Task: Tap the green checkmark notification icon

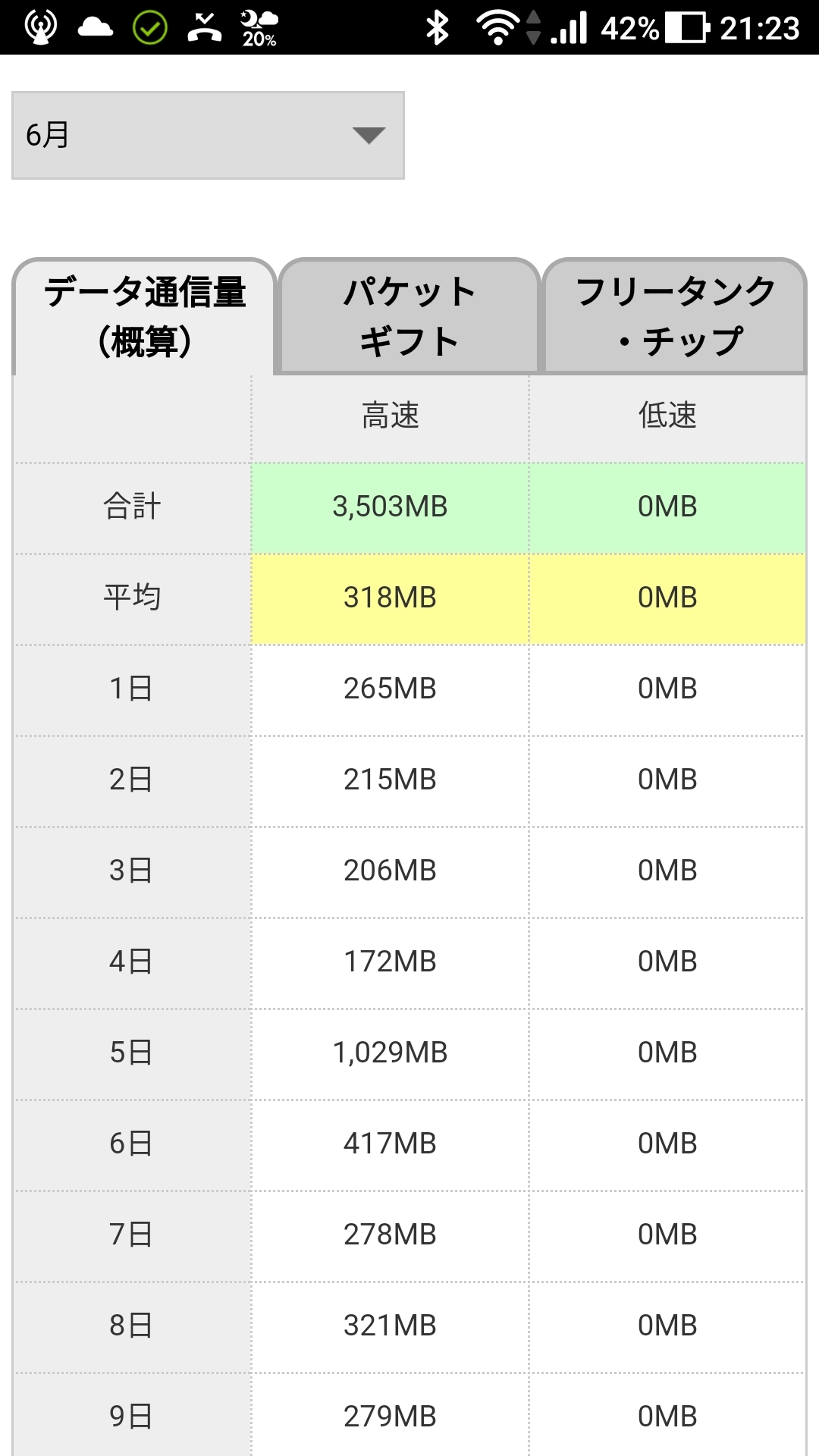Action: pos(150,28)
